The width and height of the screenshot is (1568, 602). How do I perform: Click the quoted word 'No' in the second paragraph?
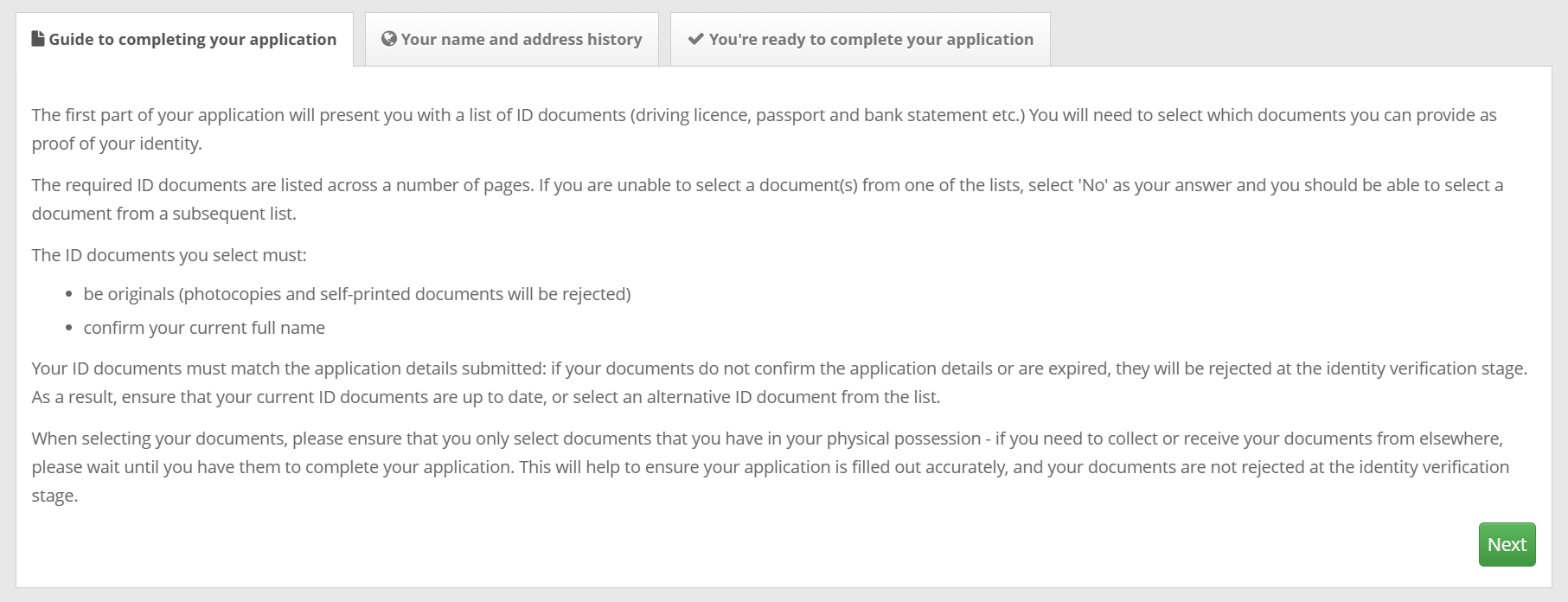coord(1093,185)
